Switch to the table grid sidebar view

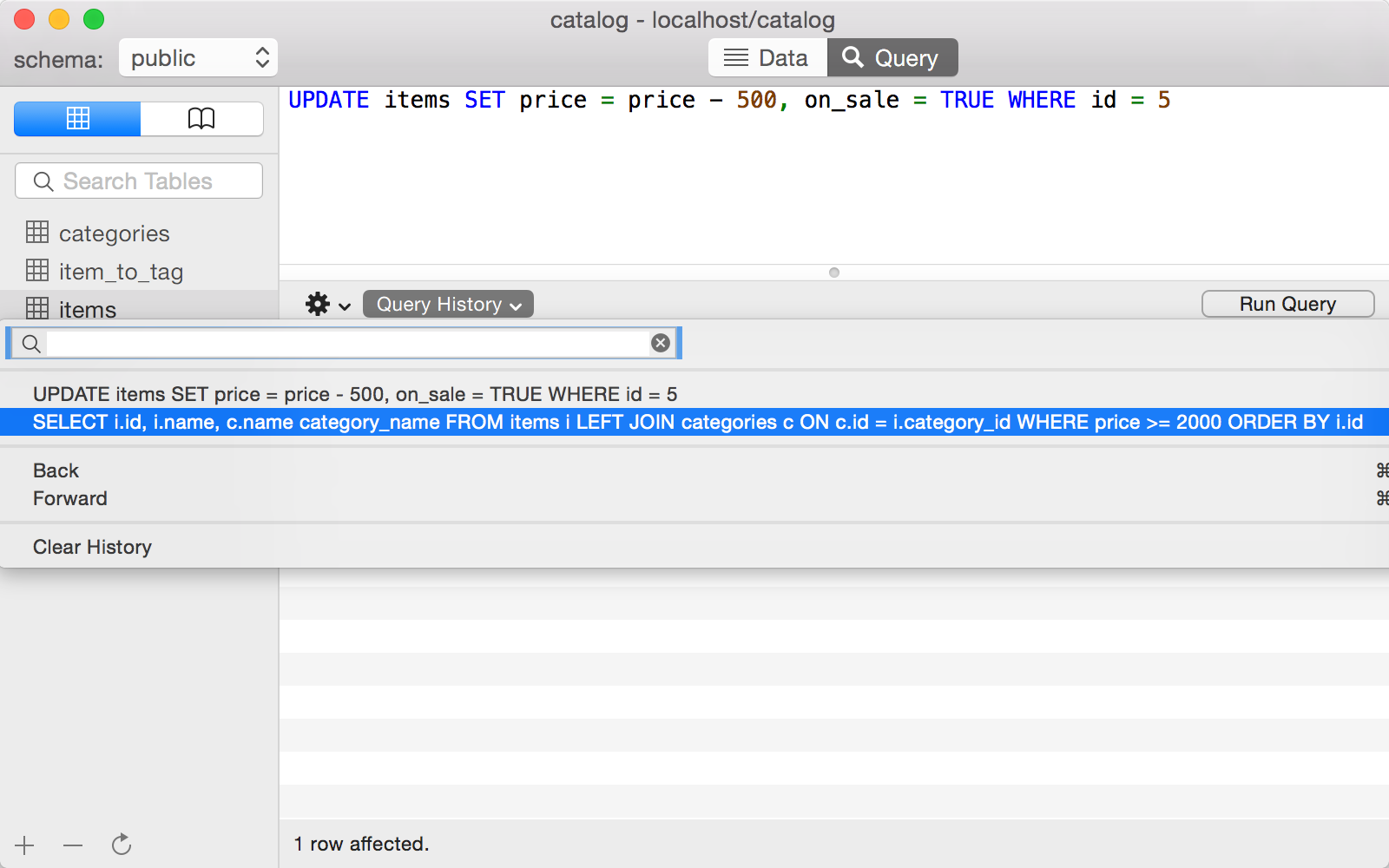point(76,119)
